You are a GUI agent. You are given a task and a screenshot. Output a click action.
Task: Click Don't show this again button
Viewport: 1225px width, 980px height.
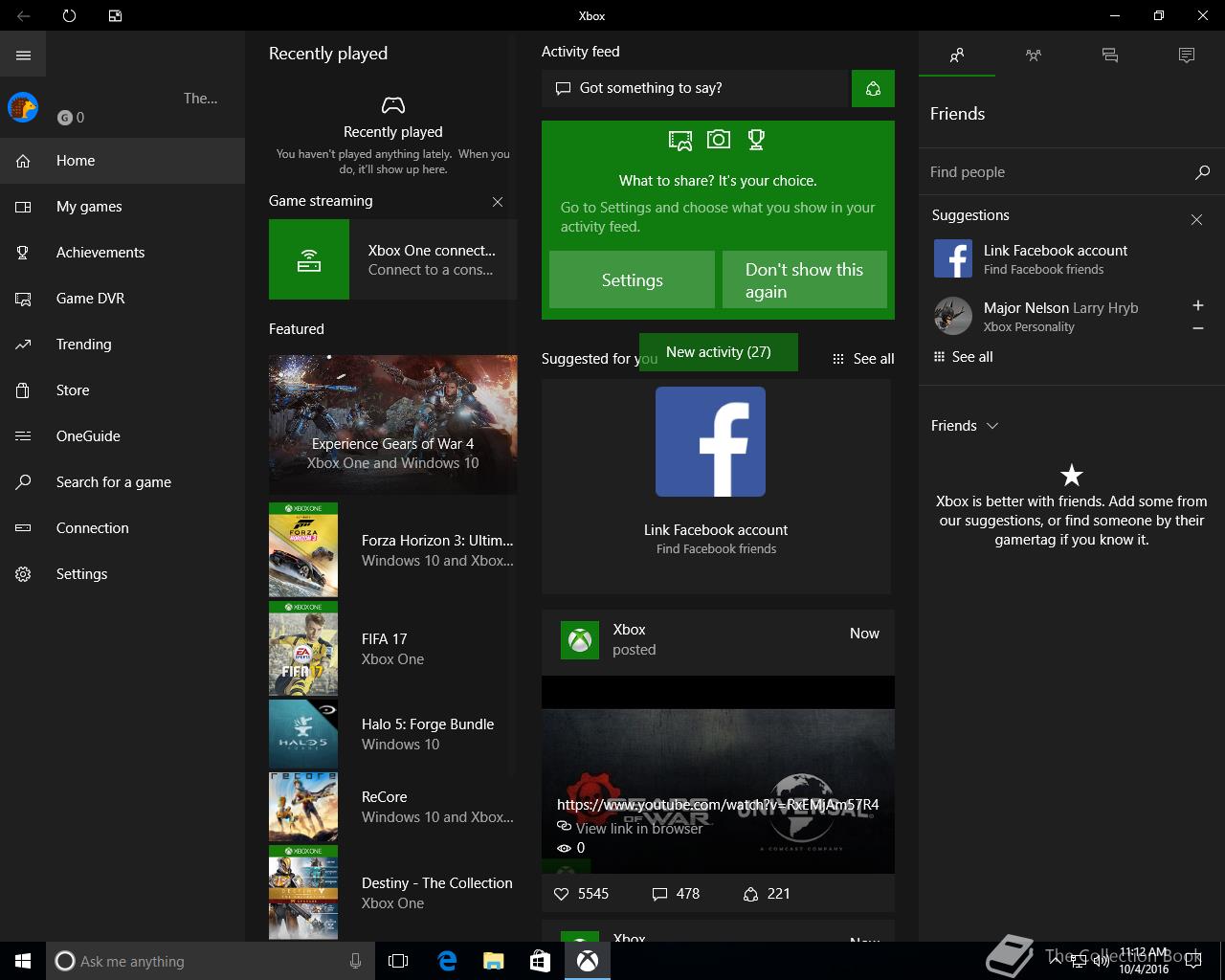click(x=805, y=279)
